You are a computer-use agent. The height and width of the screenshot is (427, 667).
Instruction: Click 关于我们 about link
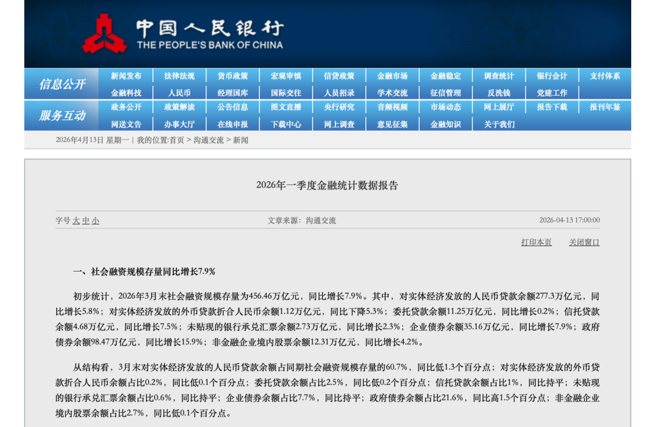498,124
